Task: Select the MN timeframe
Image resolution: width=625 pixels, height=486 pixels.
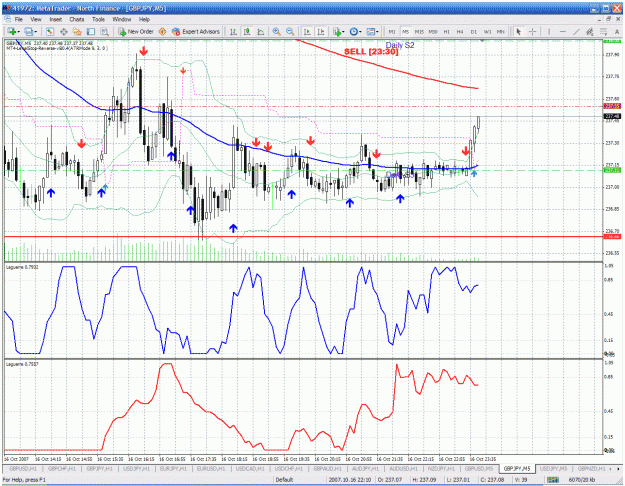Action: [x=501, y=31]
